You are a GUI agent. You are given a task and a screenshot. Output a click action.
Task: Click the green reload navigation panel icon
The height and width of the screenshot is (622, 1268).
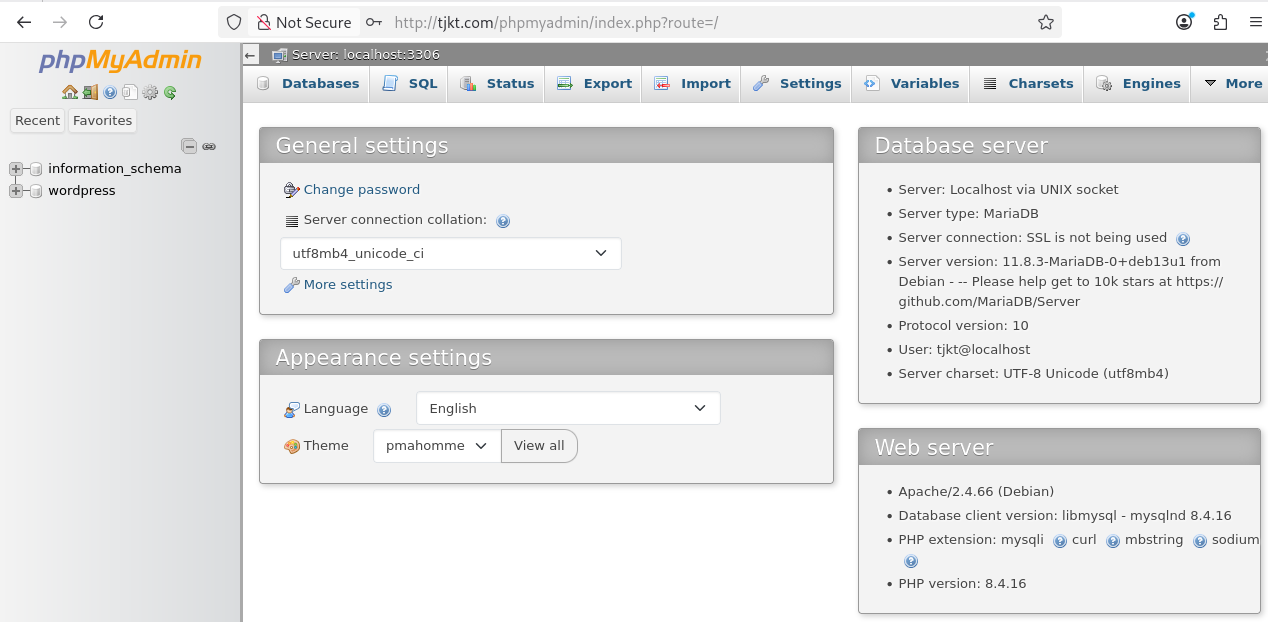[x=170, y=92]
